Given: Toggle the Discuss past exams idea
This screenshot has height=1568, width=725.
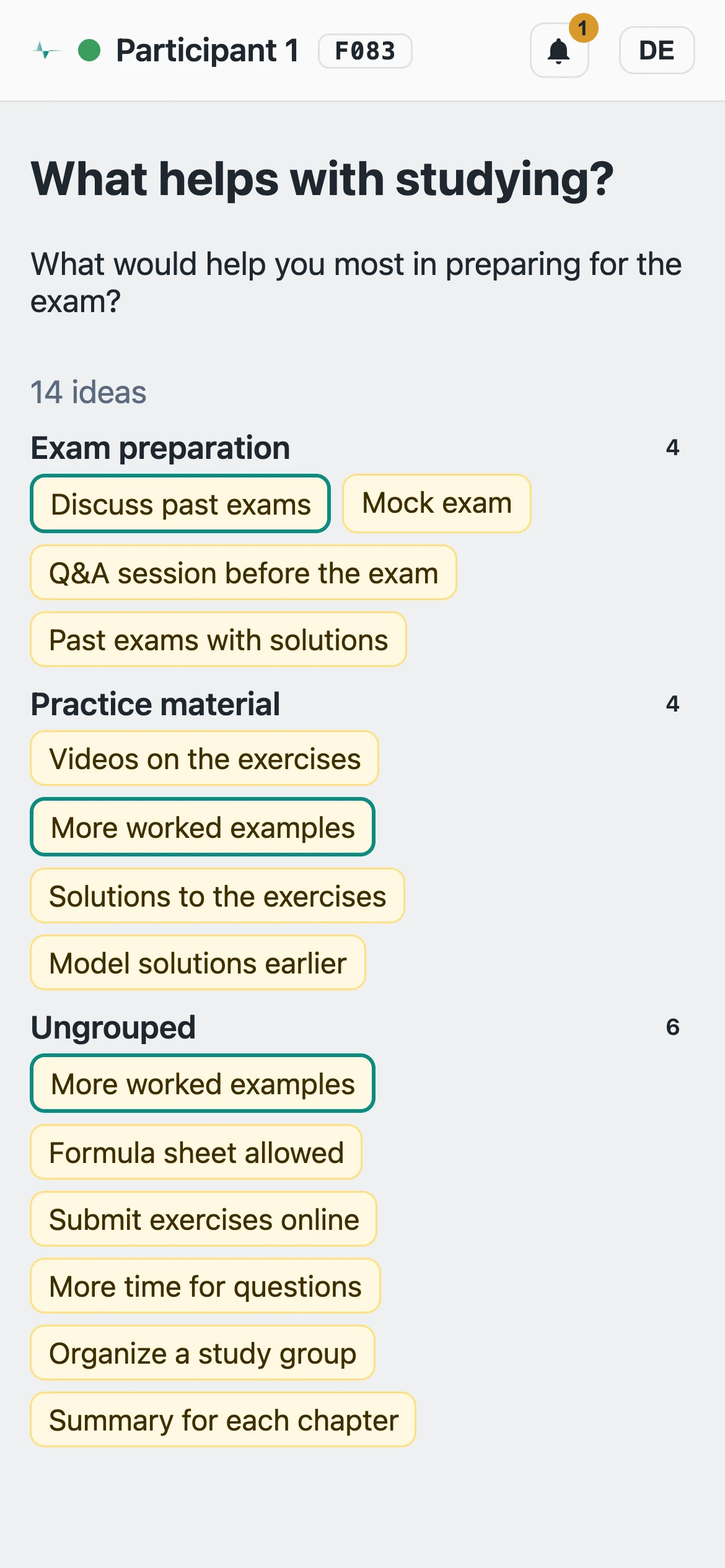Looking at the screenshot, I should pyautogui.click(x=180, y=503).
